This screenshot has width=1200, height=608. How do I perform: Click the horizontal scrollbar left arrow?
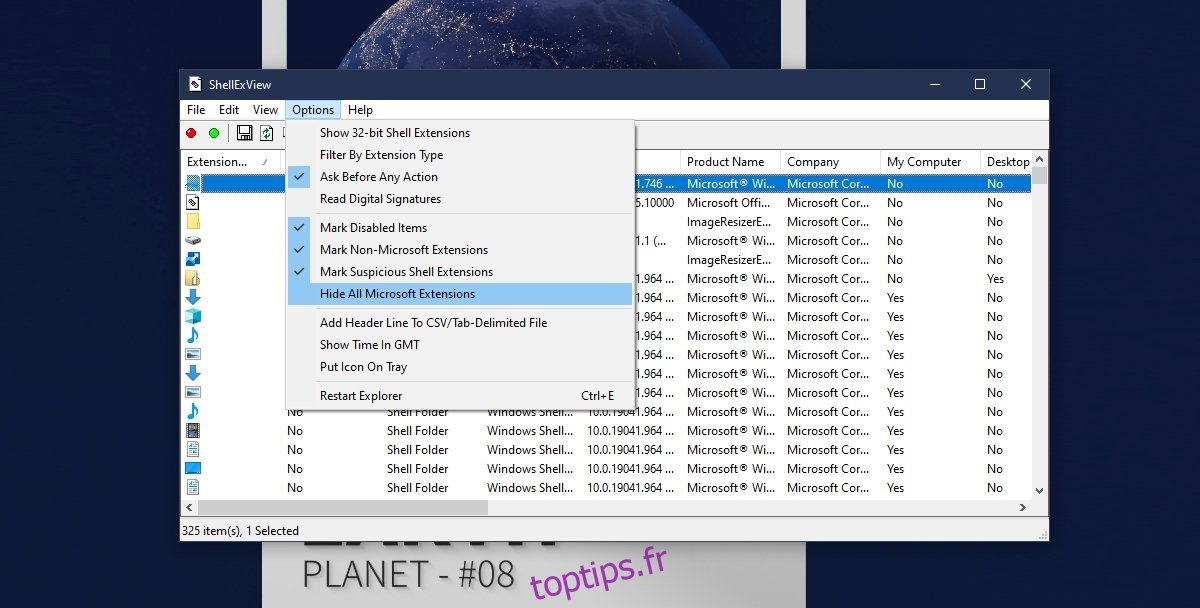(189, 507)
